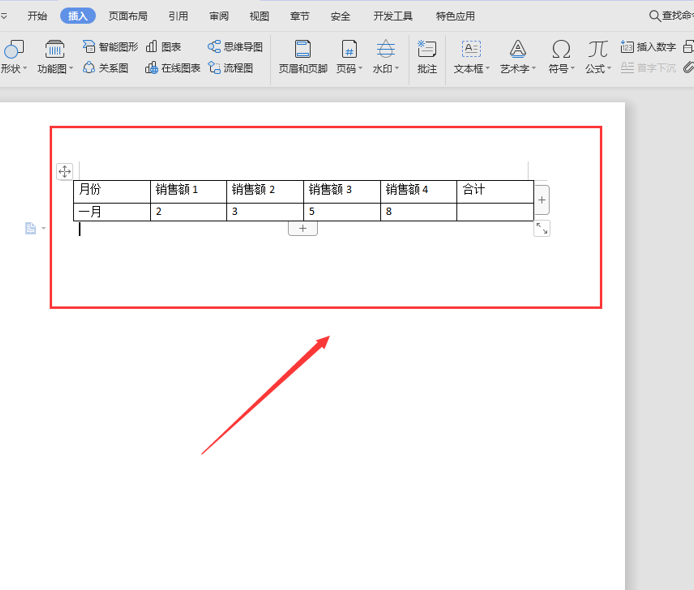
Task: Expand the 艺术字 dropdown arrow
Action: tap(533, 68)
